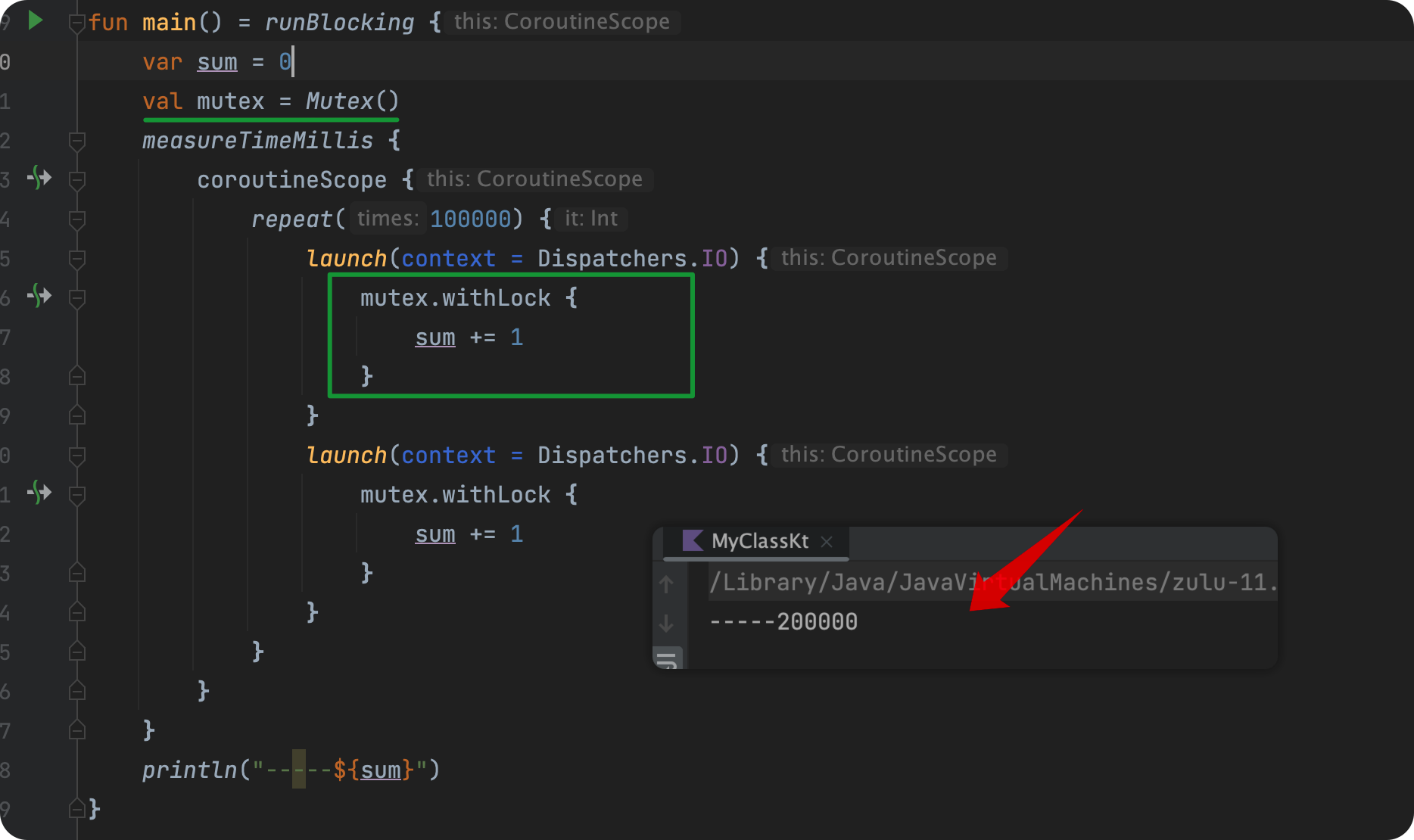Click the 'it: Int' lambda hint

point(591,218)
